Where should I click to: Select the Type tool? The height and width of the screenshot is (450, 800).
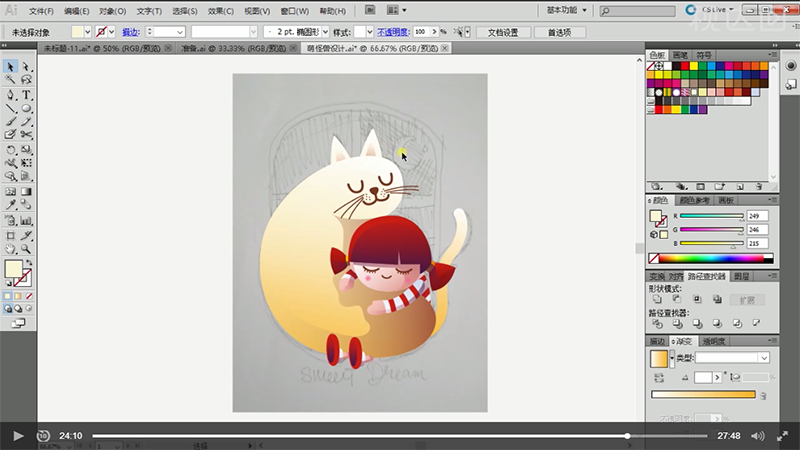pyautogui.click(x=26, y=95)
